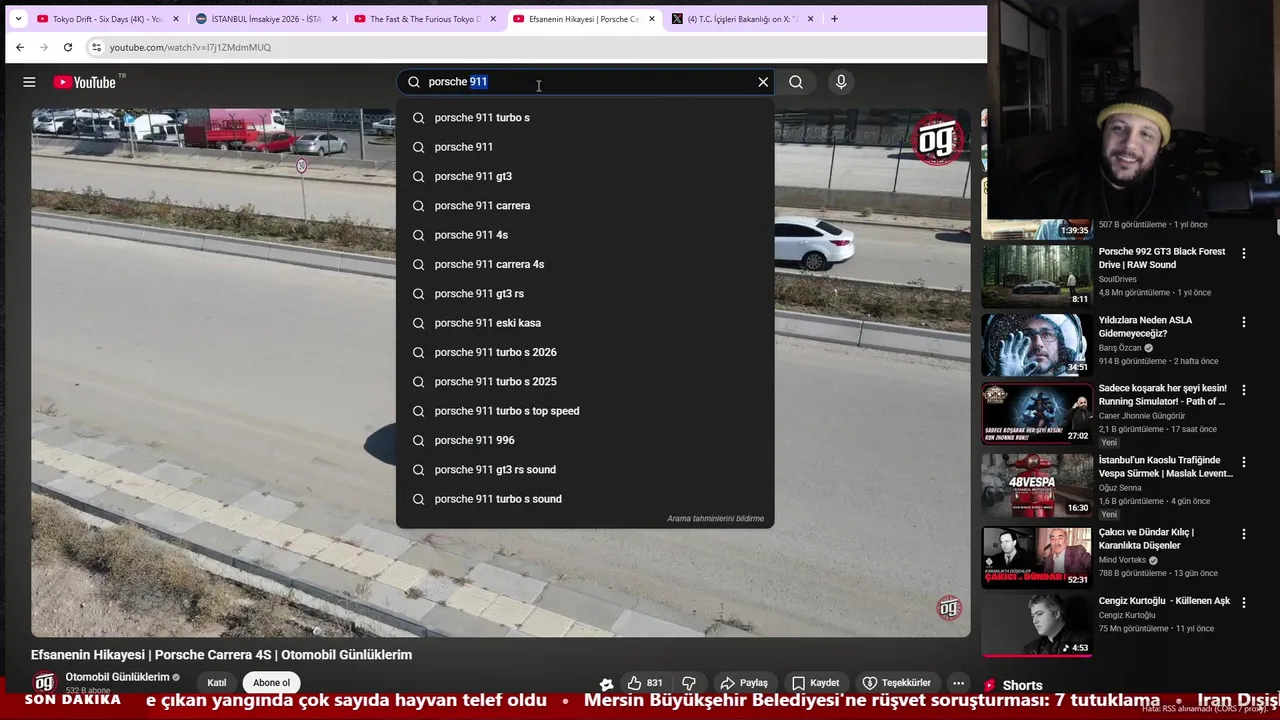Open options menu for Cengiz Kurtoğlu video
The width and height of the screenshot is (1280, 720).
click(x=1244, y=602)
